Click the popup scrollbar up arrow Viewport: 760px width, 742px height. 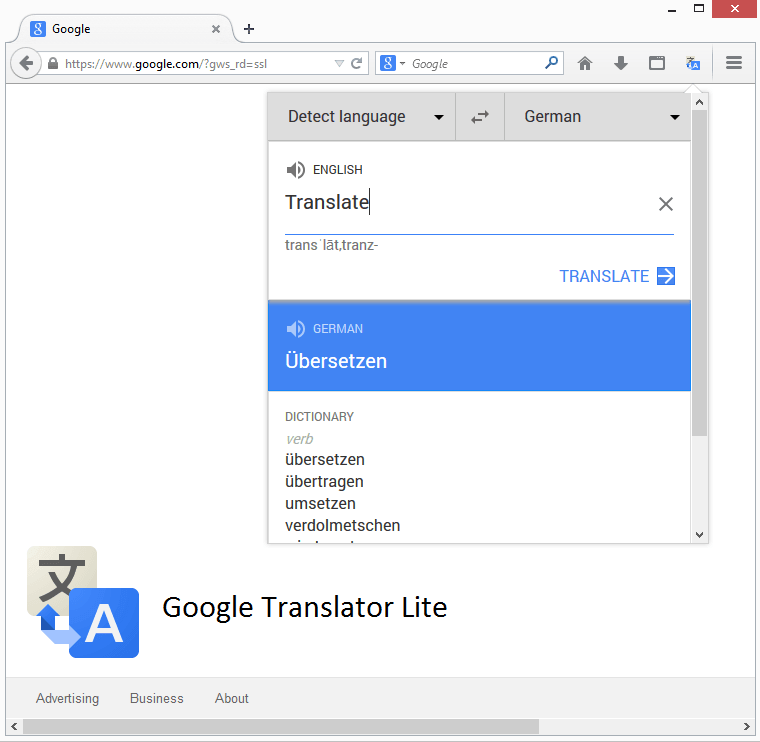pos(699,102)
